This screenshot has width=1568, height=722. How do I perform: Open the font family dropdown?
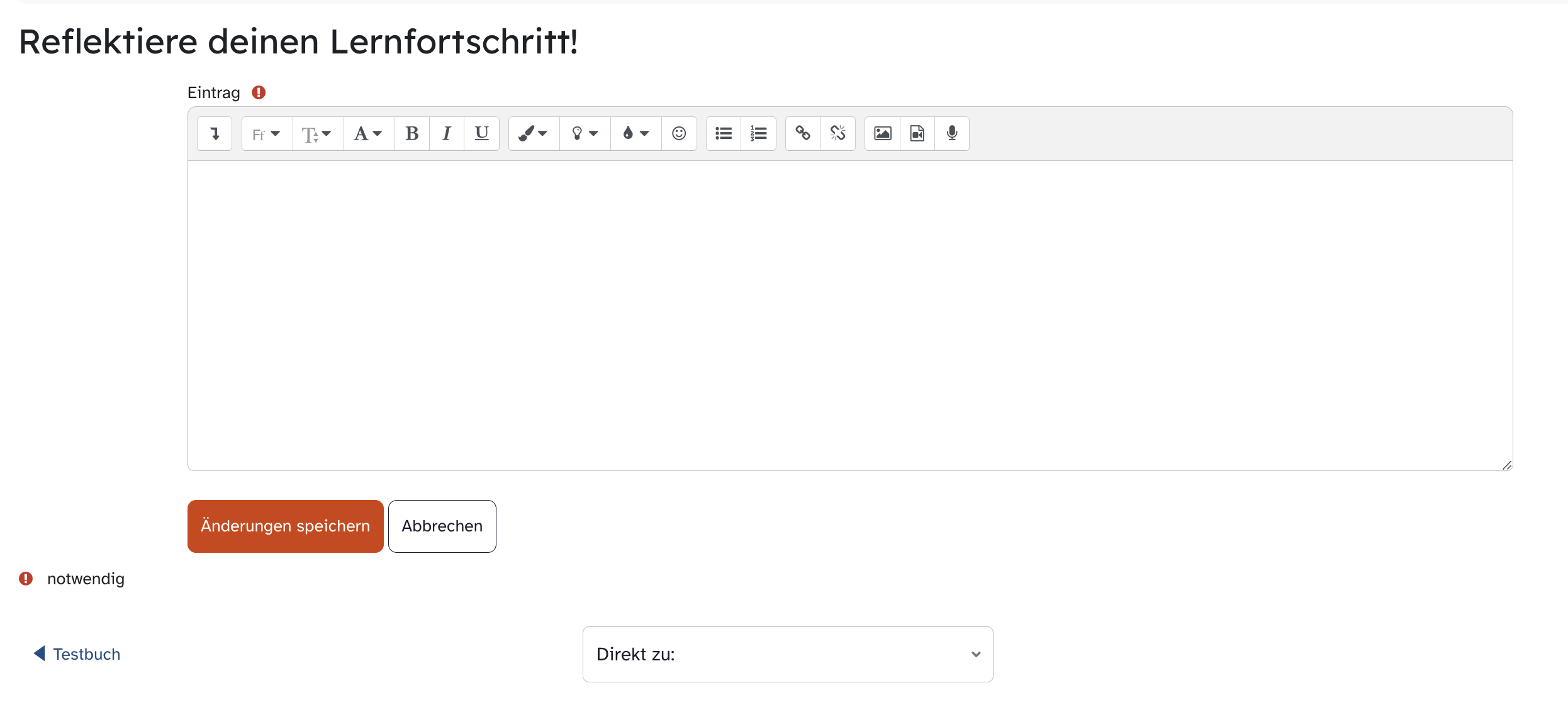coord(267,133)
